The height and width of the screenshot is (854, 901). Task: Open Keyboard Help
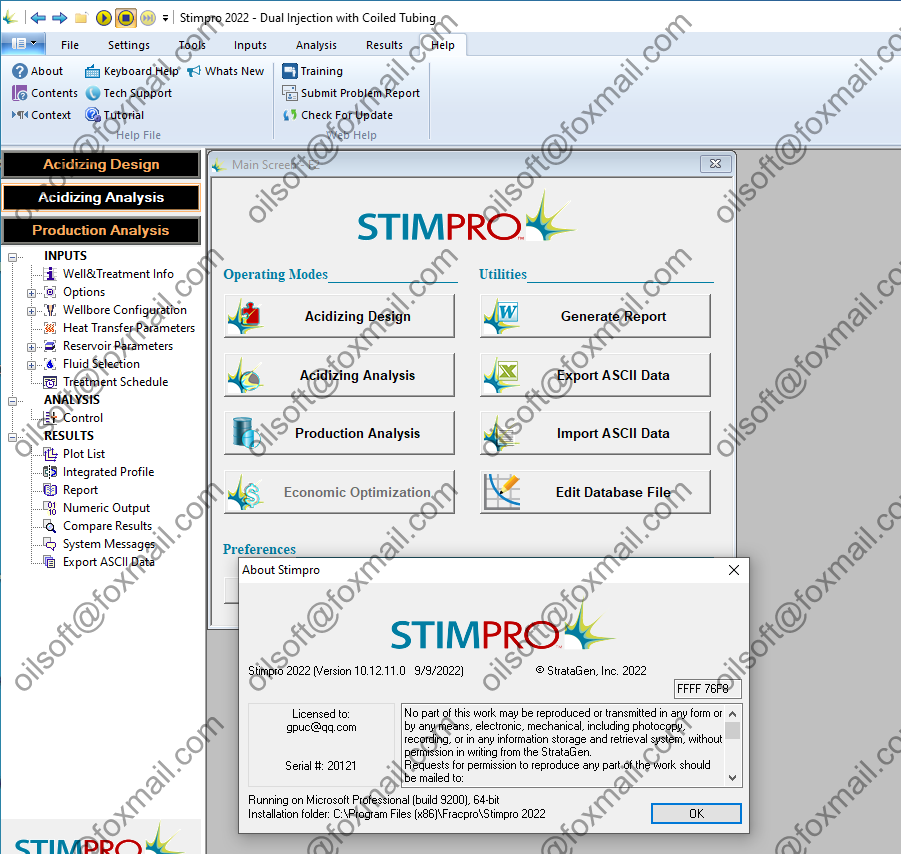click(132, 71)
